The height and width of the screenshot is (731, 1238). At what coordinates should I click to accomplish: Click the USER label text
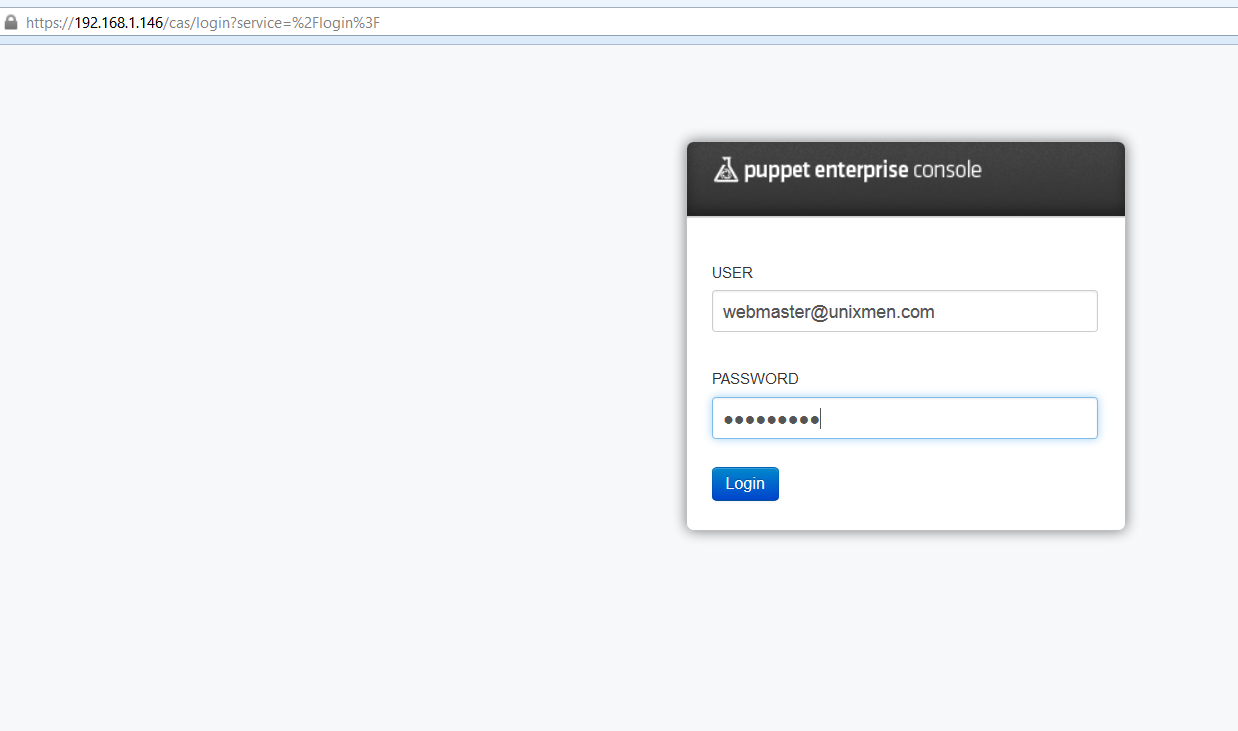(732, 272)
